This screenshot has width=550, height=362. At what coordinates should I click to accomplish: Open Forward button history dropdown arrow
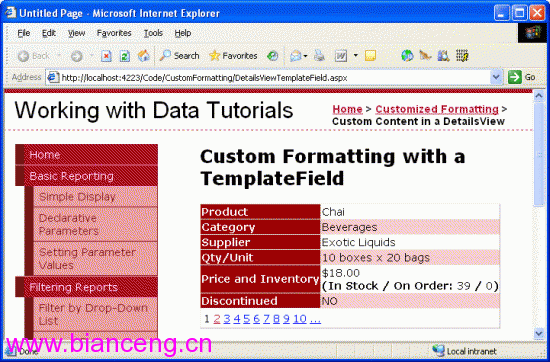[92, 55]
